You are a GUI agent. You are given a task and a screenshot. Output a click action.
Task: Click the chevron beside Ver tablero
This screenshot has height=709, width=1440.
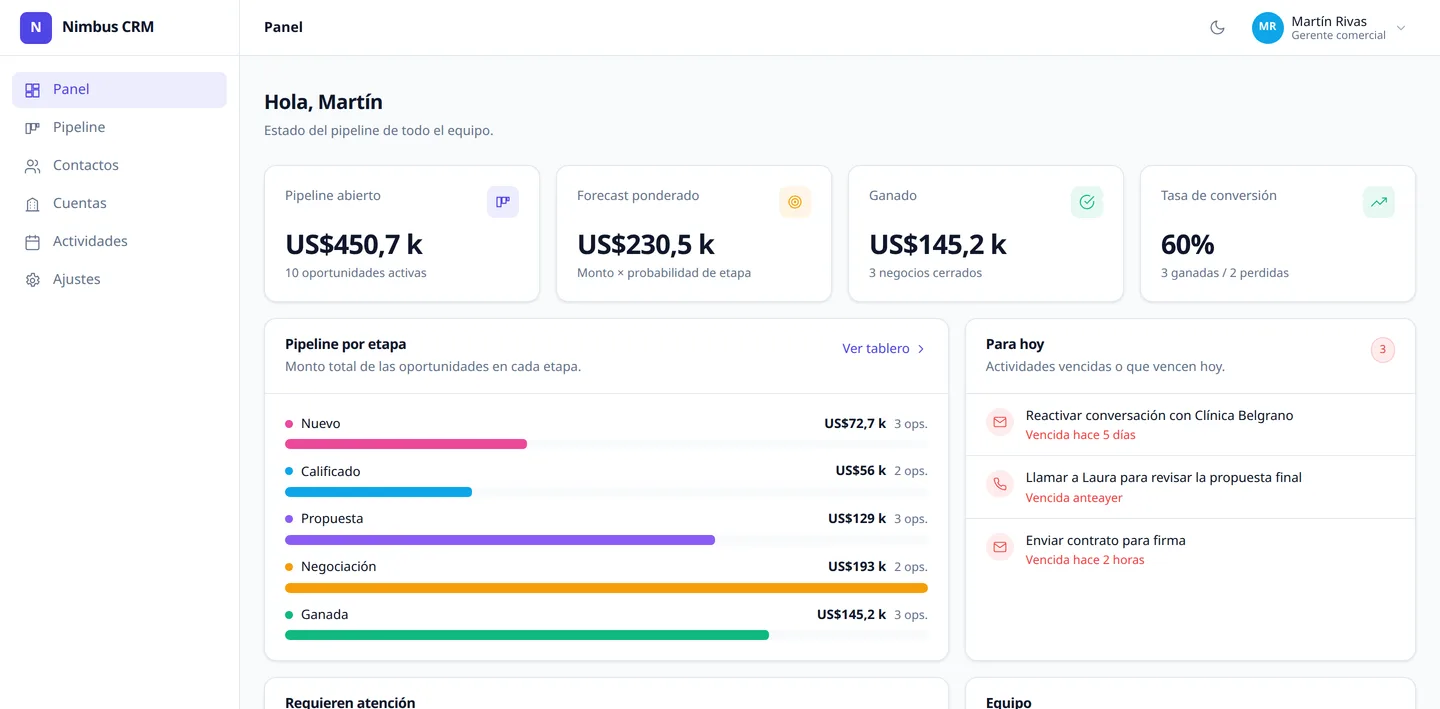tap(921, 349)
